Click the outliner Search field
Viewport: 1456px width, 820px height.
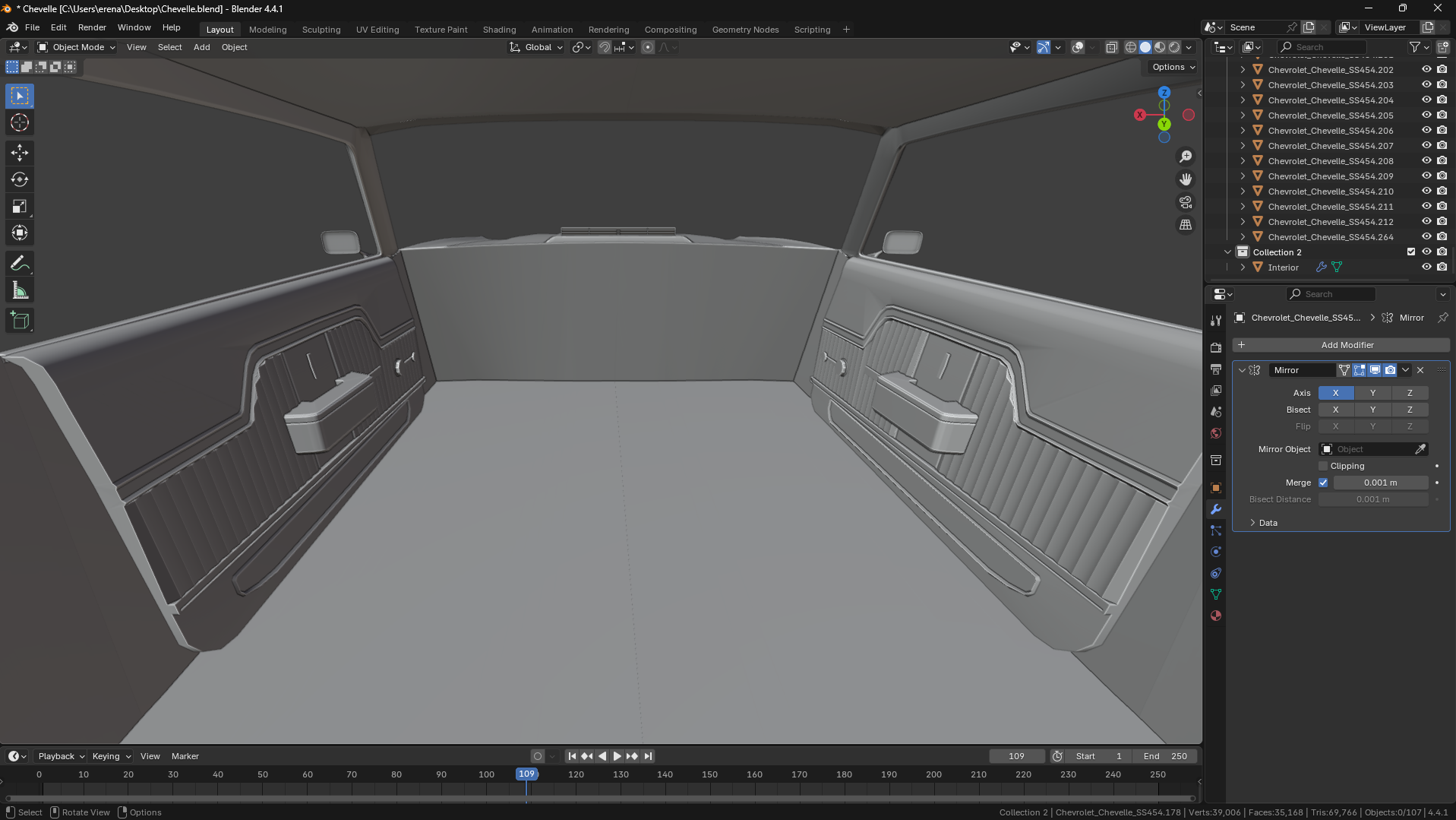click(1321, 47)
